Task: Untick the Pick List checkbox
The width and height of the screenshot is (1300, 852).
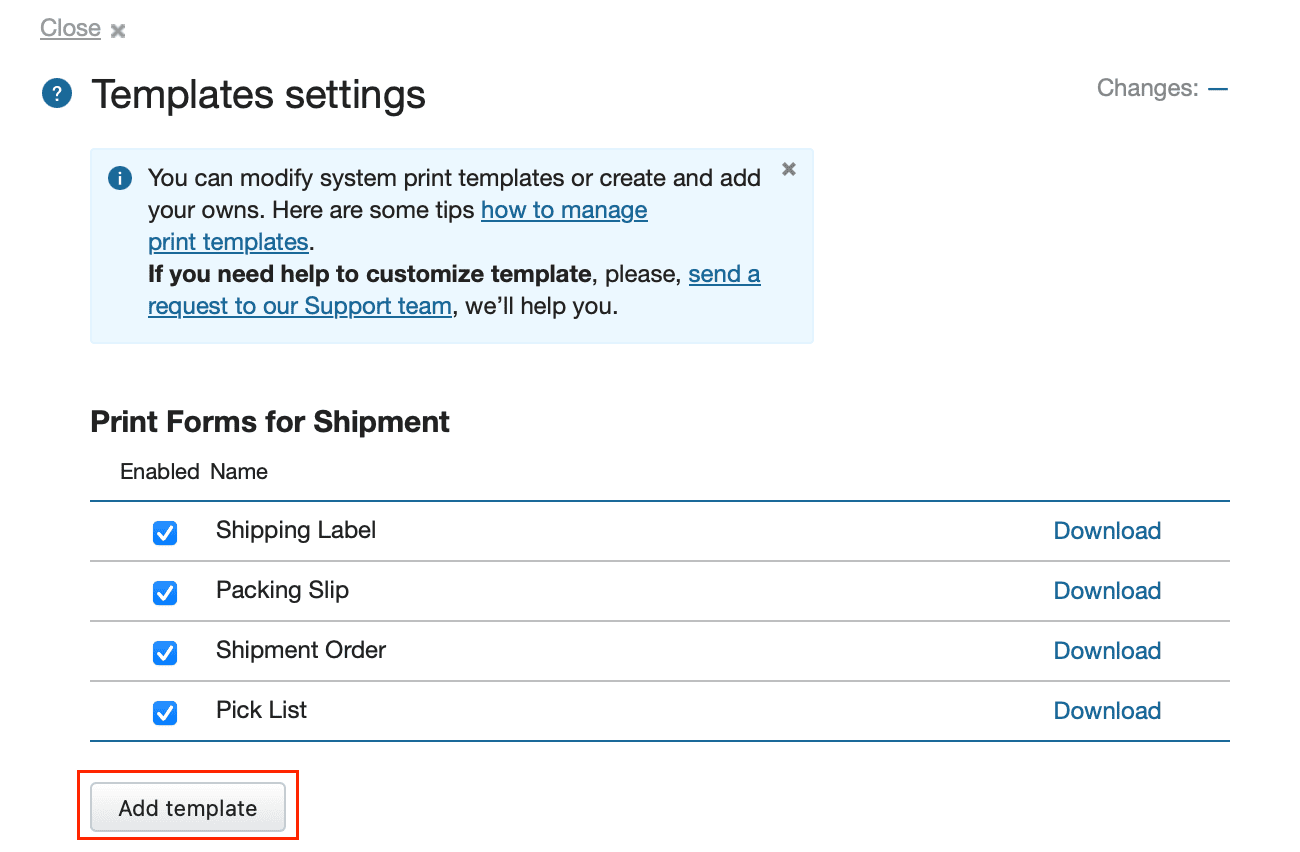Action: (x=165, y=713)
